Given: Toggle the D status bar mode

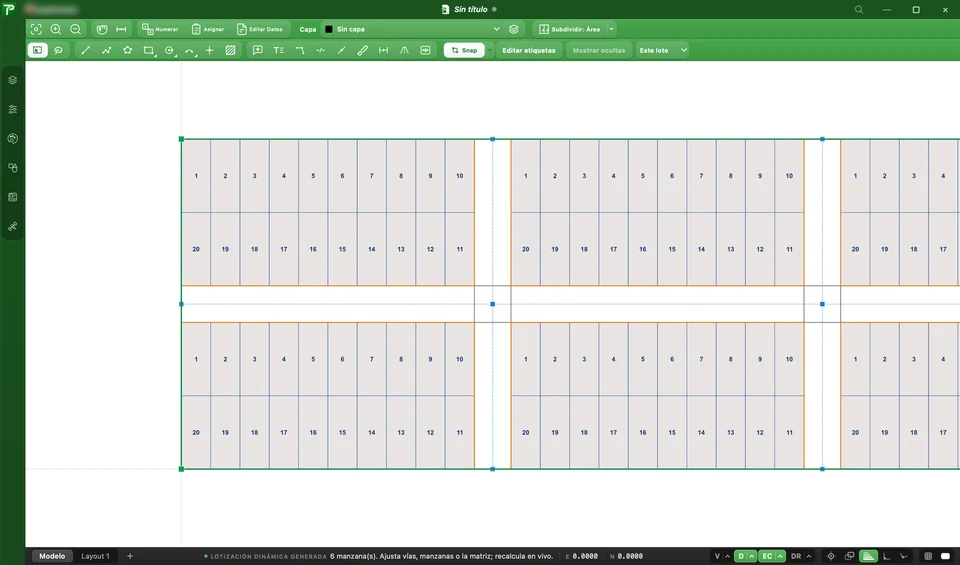Looking at the screenshot, I should pyautogui.click(x=741, y=556).
